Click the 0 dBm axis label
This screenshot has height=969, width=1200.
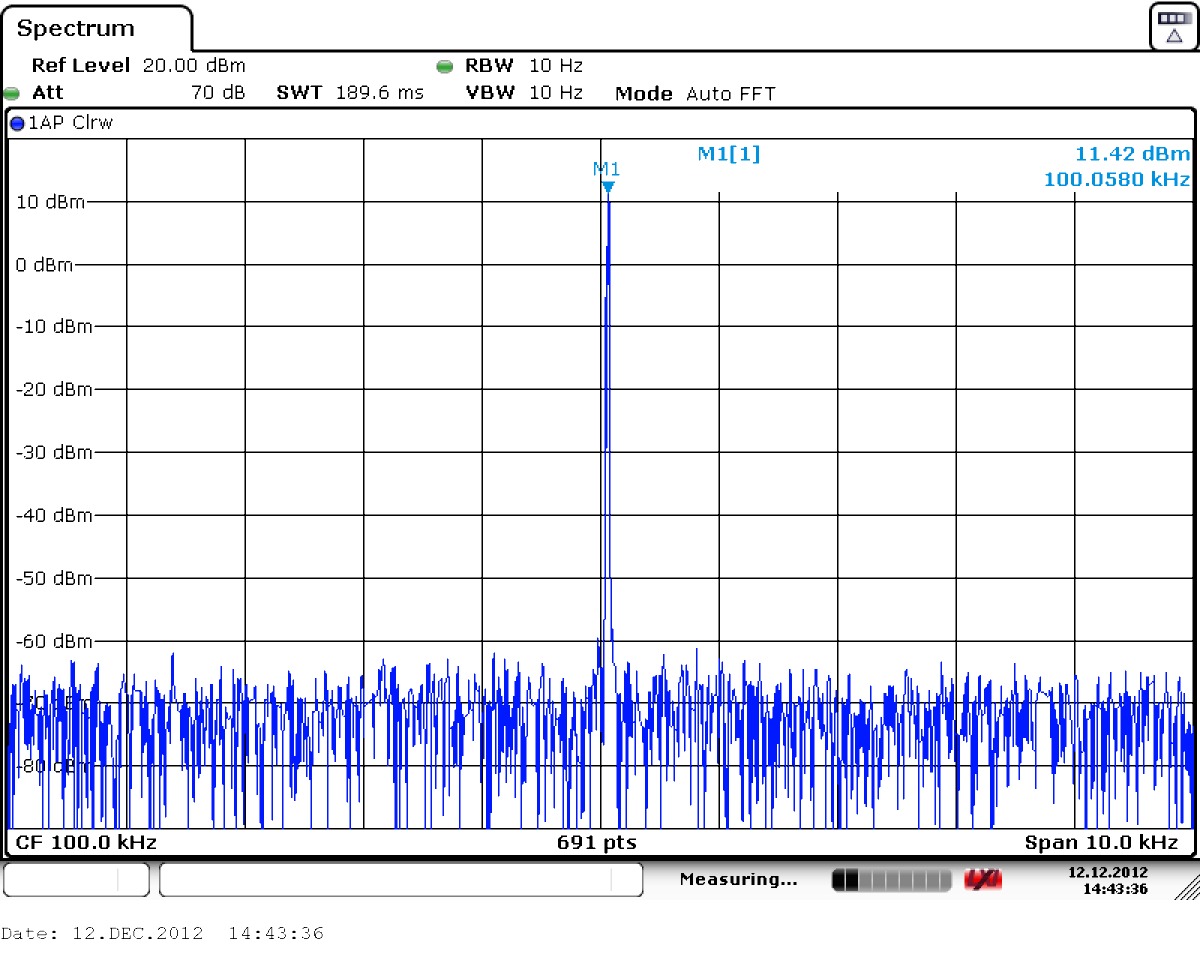tap(45, 265)
